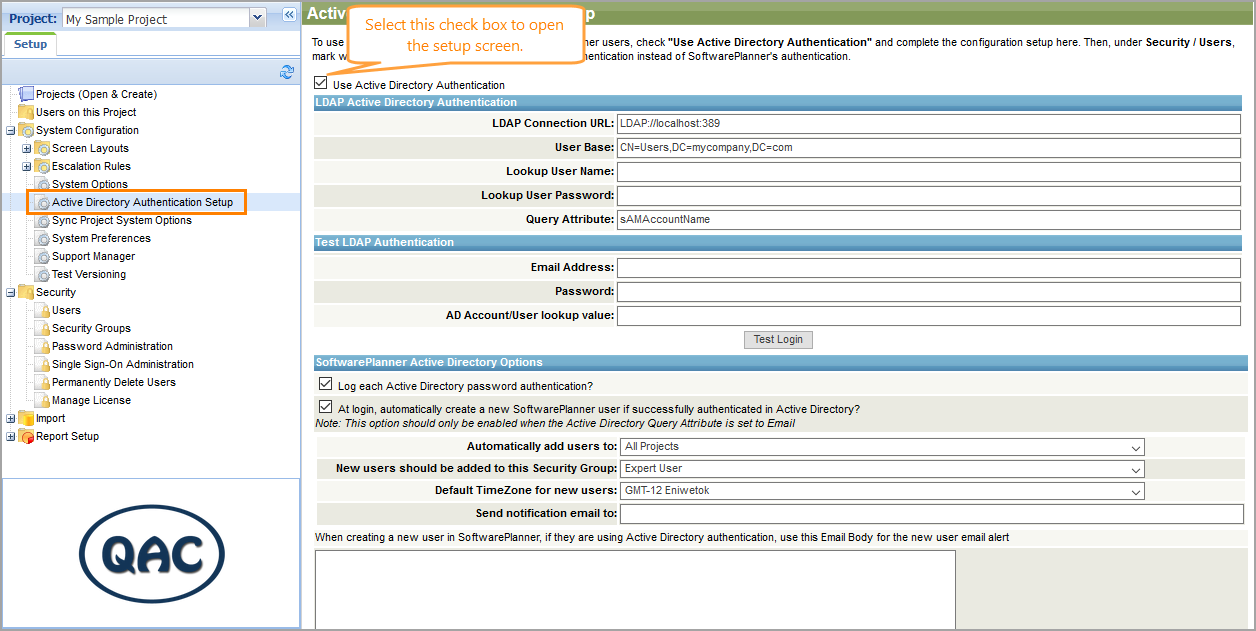
Task: Click the Security folder lock icon
Action: pyautogui.click(x=26, y=292)
